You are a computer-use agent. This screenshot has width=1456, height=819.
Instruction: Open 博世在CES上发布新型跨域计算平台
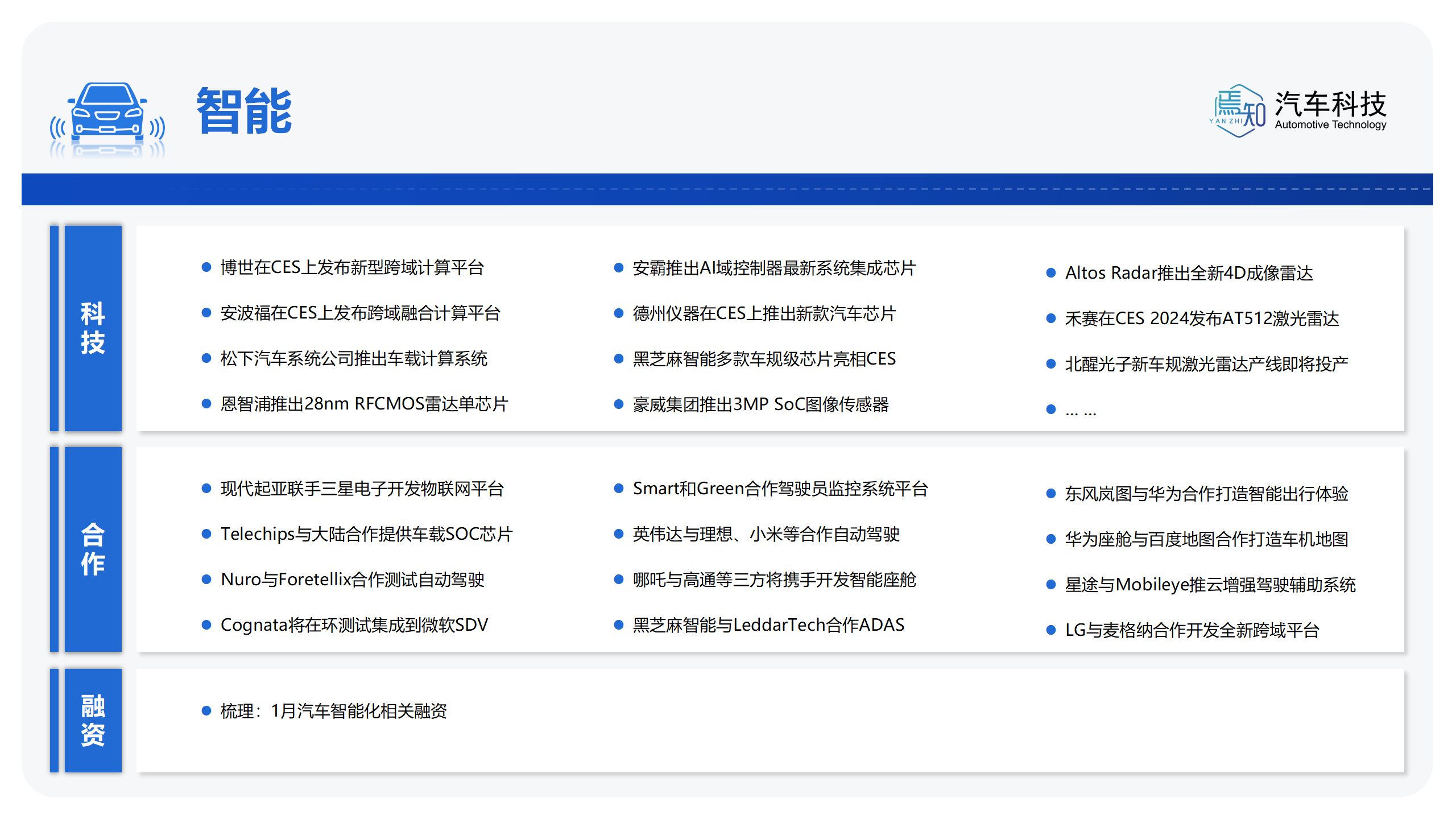[x=352, y=267]
